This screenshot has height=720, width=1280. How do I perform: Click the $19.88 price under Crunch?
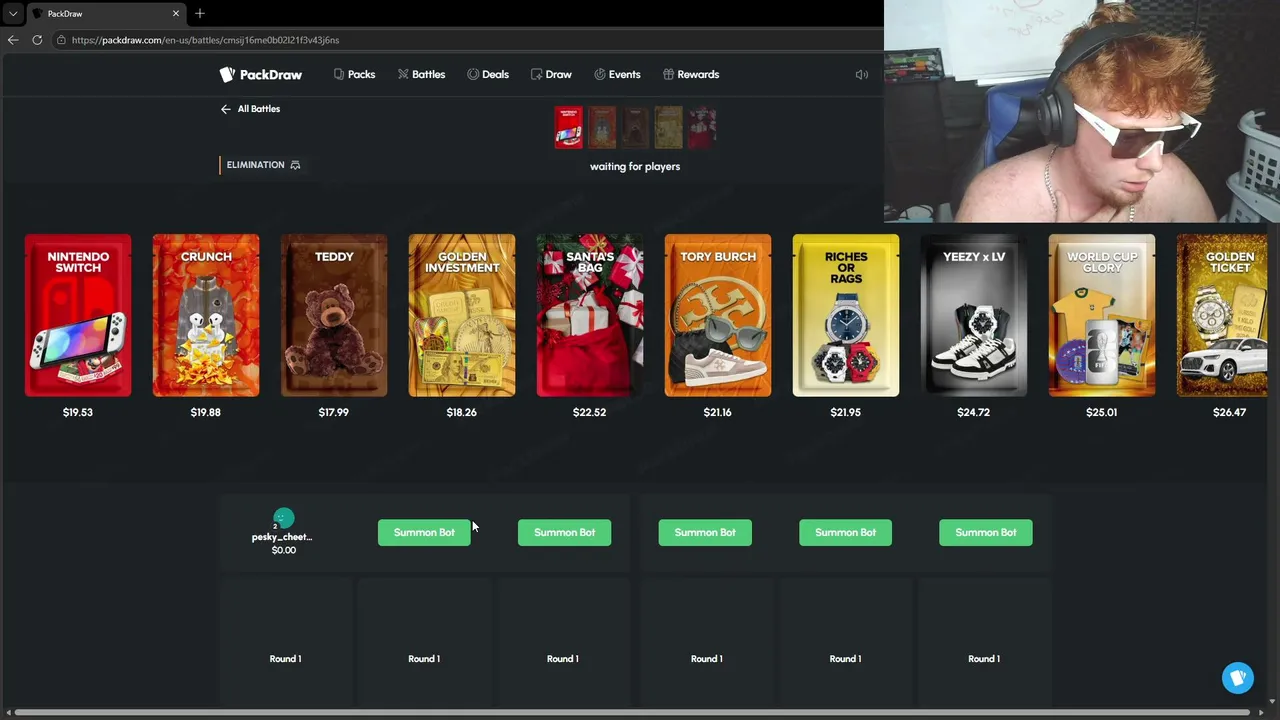click(x=206, y=412)
